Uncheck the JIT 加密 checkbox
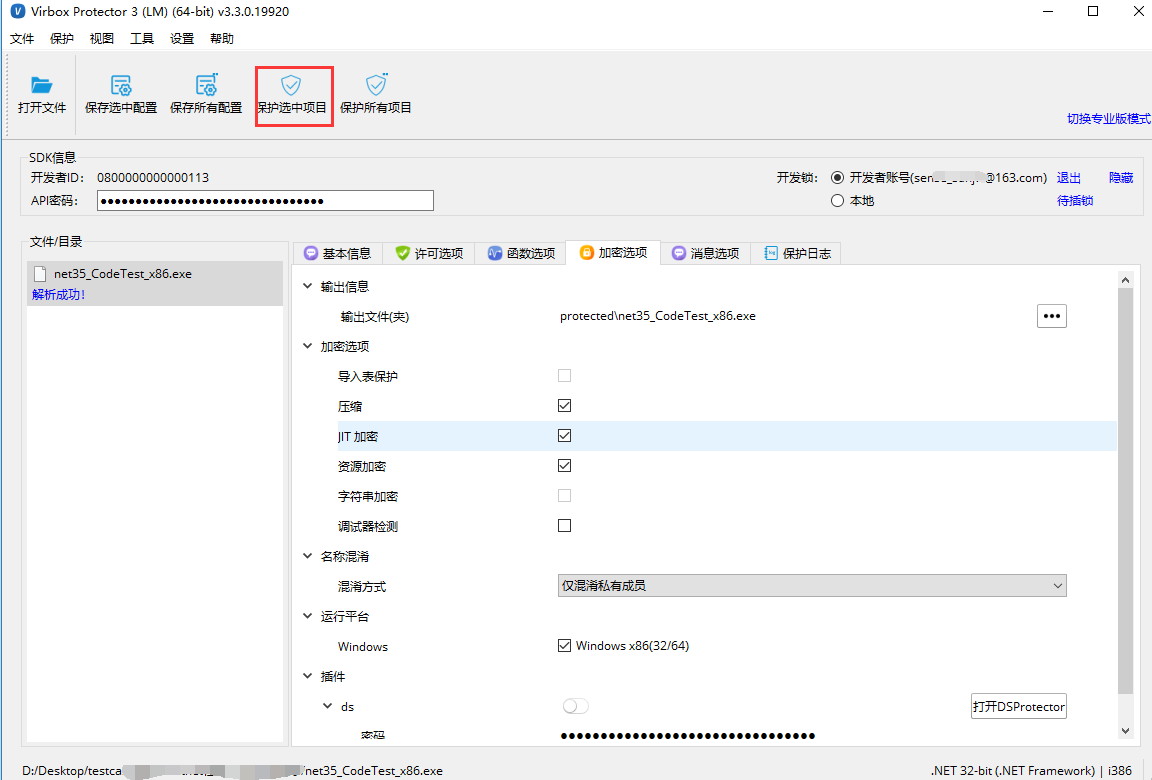Image resolution: width=1152 pixels, height=780 pixels. pyautogui.click(x=564, y=436)
